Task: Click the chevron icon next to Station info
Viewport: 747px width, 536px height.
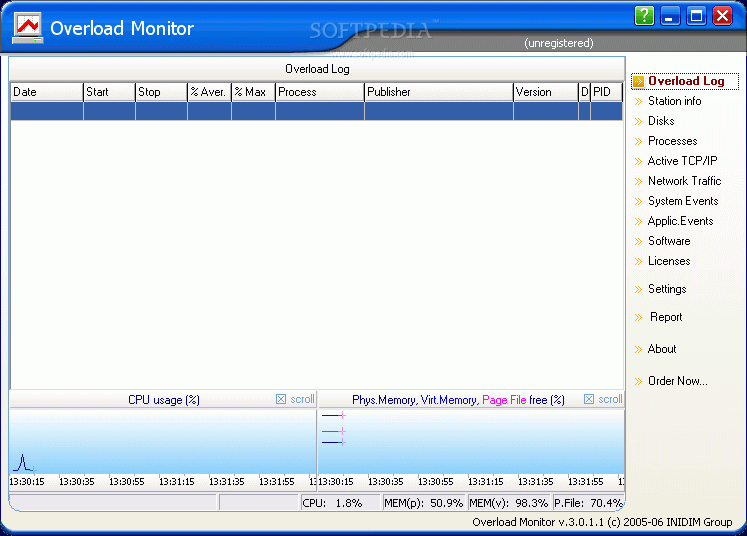Action: [638, 101]
